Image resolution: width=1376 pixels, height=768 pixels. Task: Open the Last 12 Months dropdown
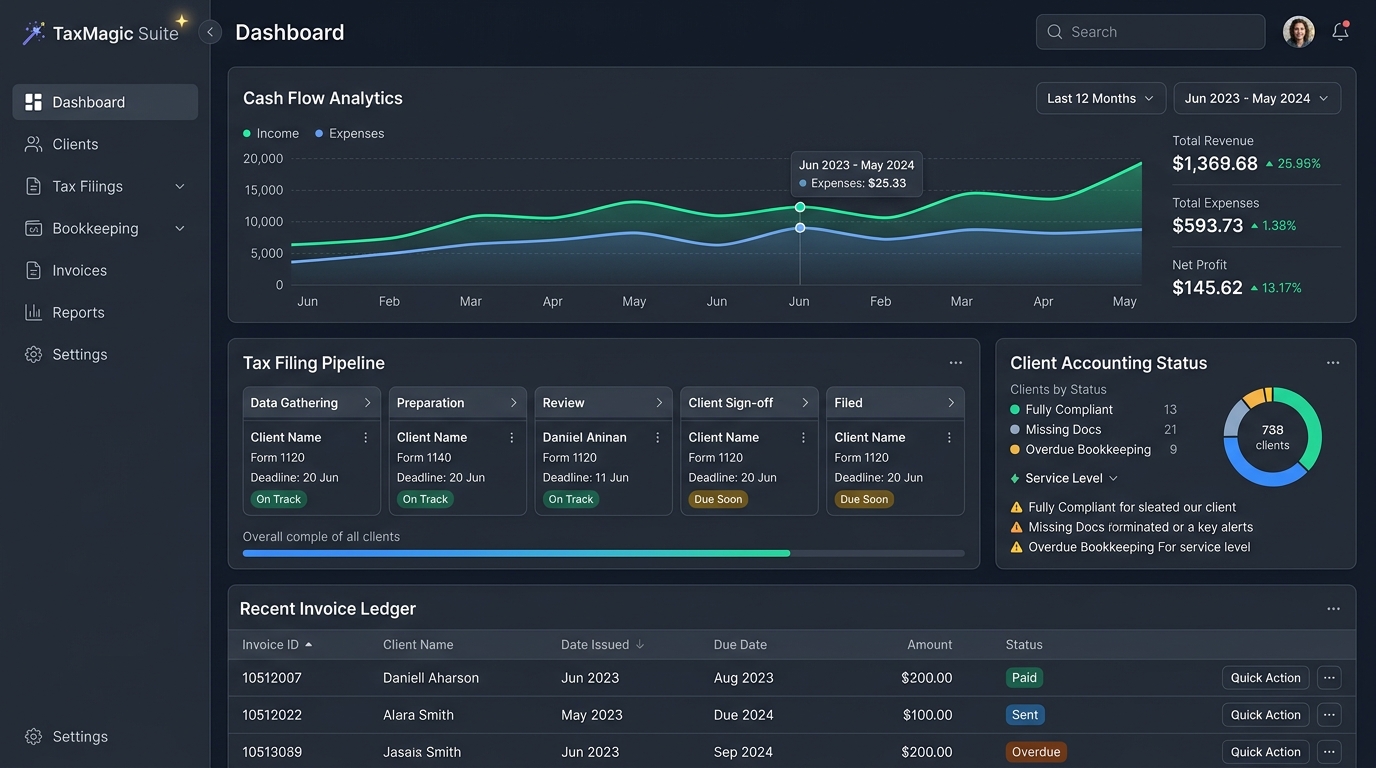coord(1101,98)
